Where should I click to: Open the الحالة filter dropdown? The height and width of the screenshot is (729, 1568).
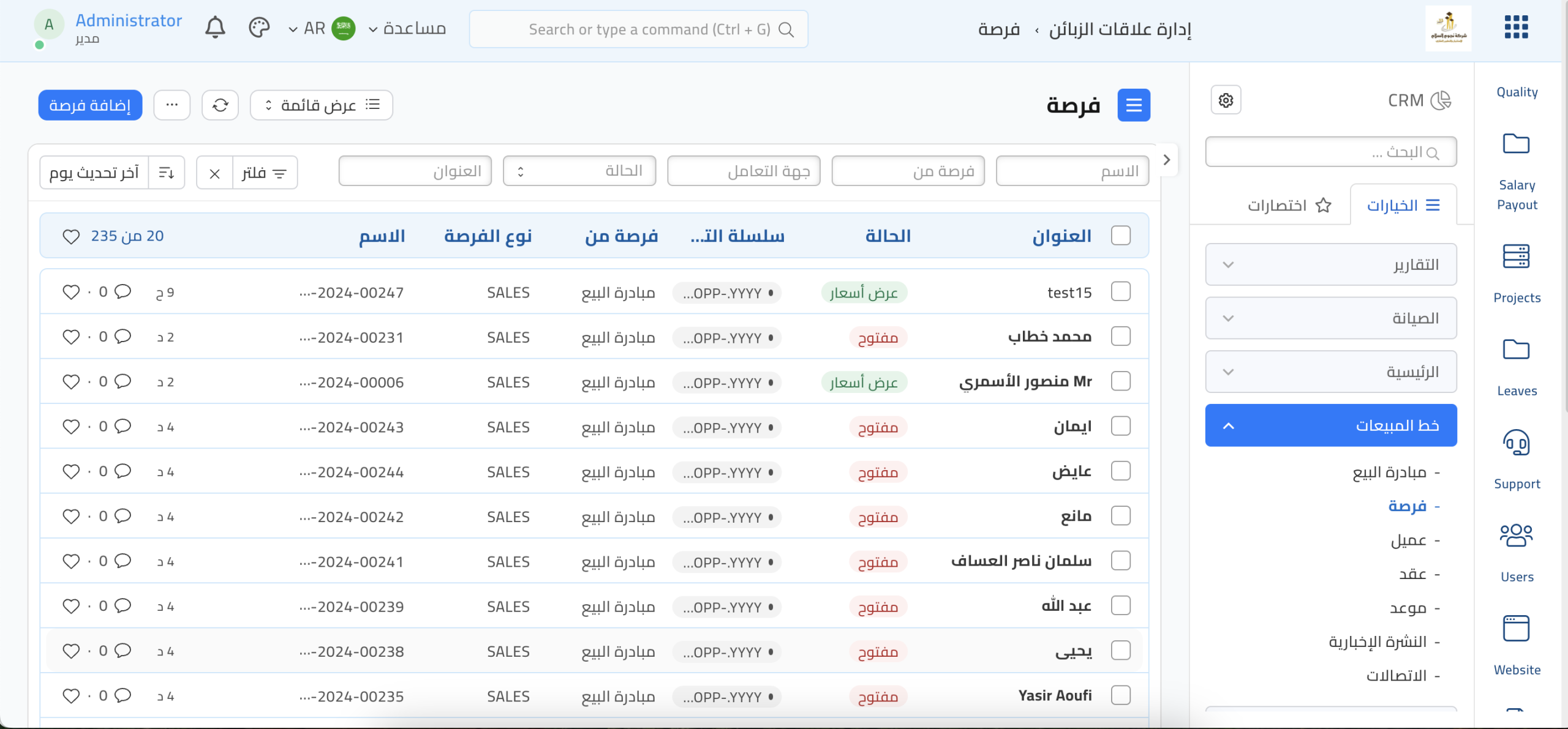coord(579,171)
